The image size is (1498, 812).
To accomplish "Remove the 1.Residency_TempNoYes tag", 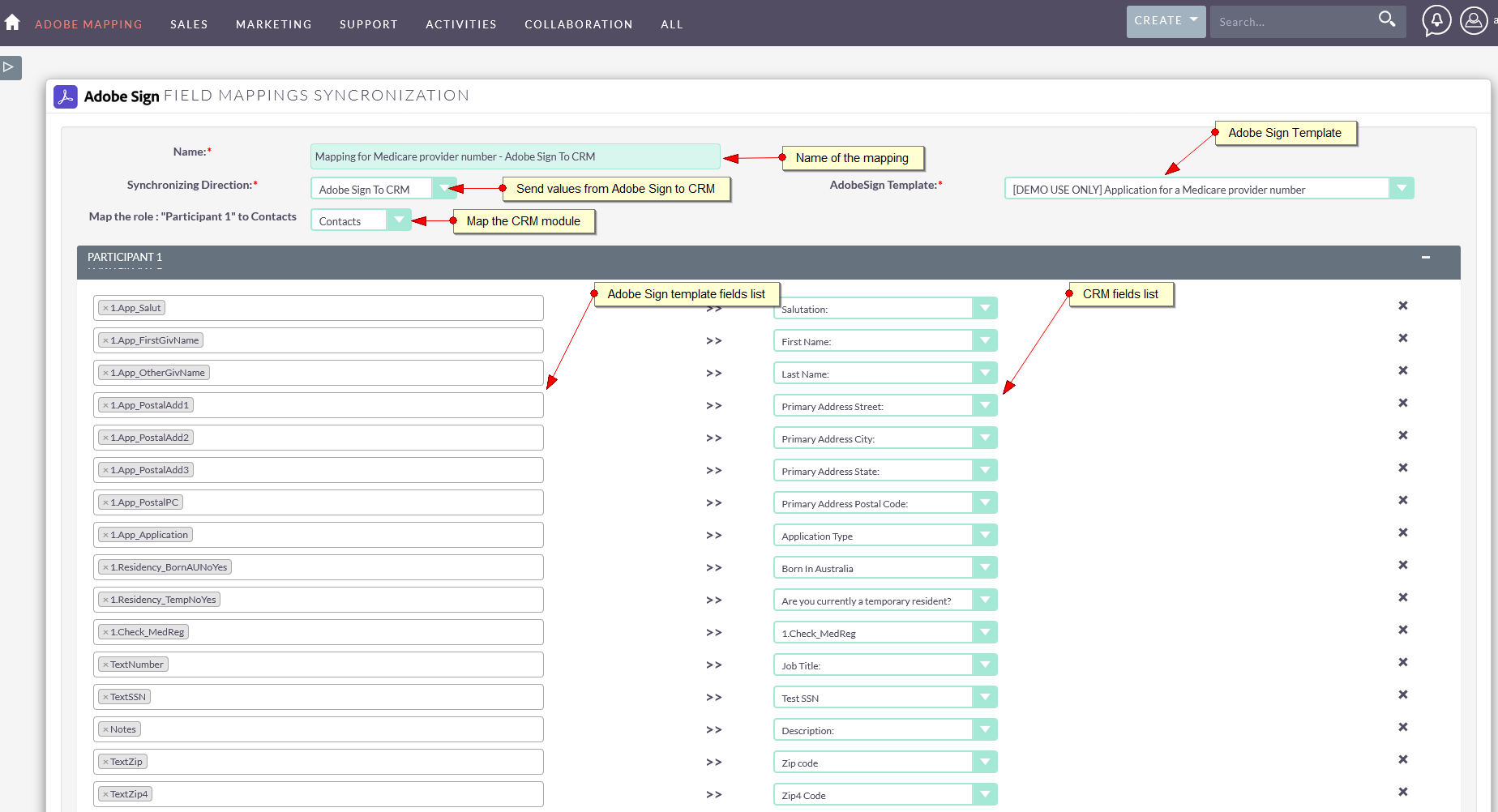I will click(x=105, y=600).
